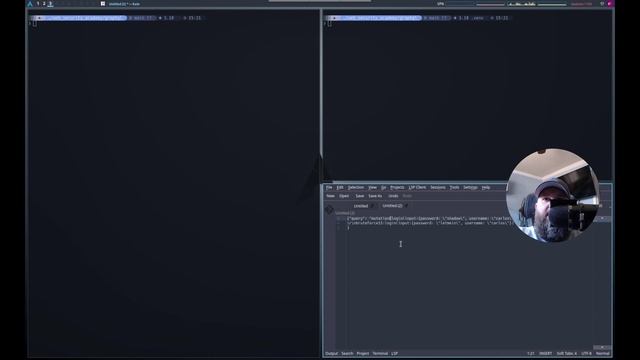
Task: Click the greyed-out Redo toolbar button
Action: point(407,196)
